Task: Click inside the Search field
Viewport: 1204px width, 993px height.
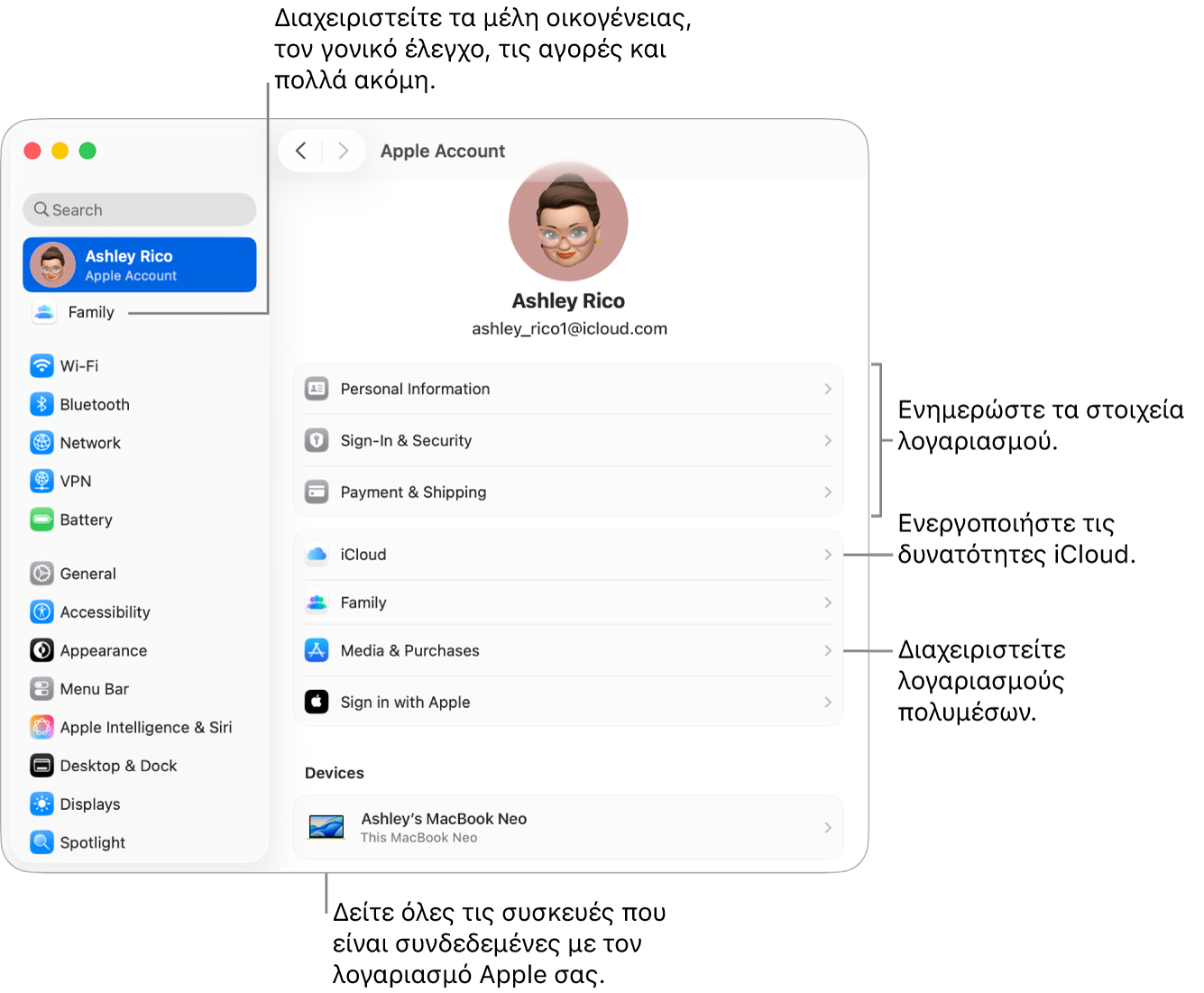Action: click(139, 209)
